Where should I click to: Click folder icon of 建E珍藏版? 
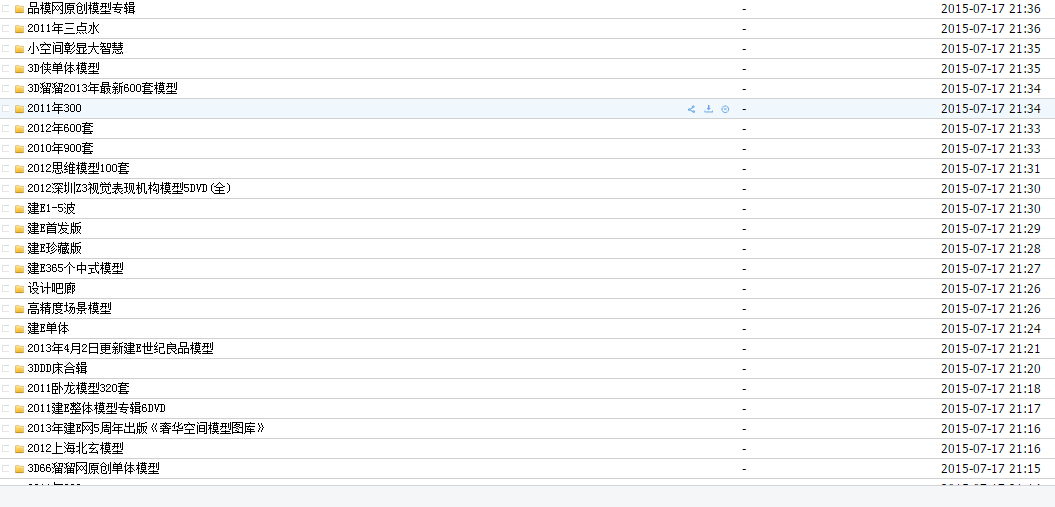click(20, 249)
